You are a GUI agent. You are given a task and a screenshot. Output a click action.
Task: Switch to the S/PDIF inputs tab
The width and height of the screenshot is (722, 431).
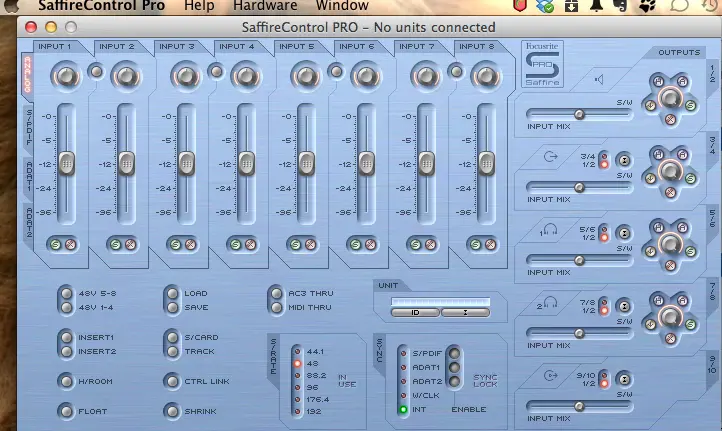(29, 128)
